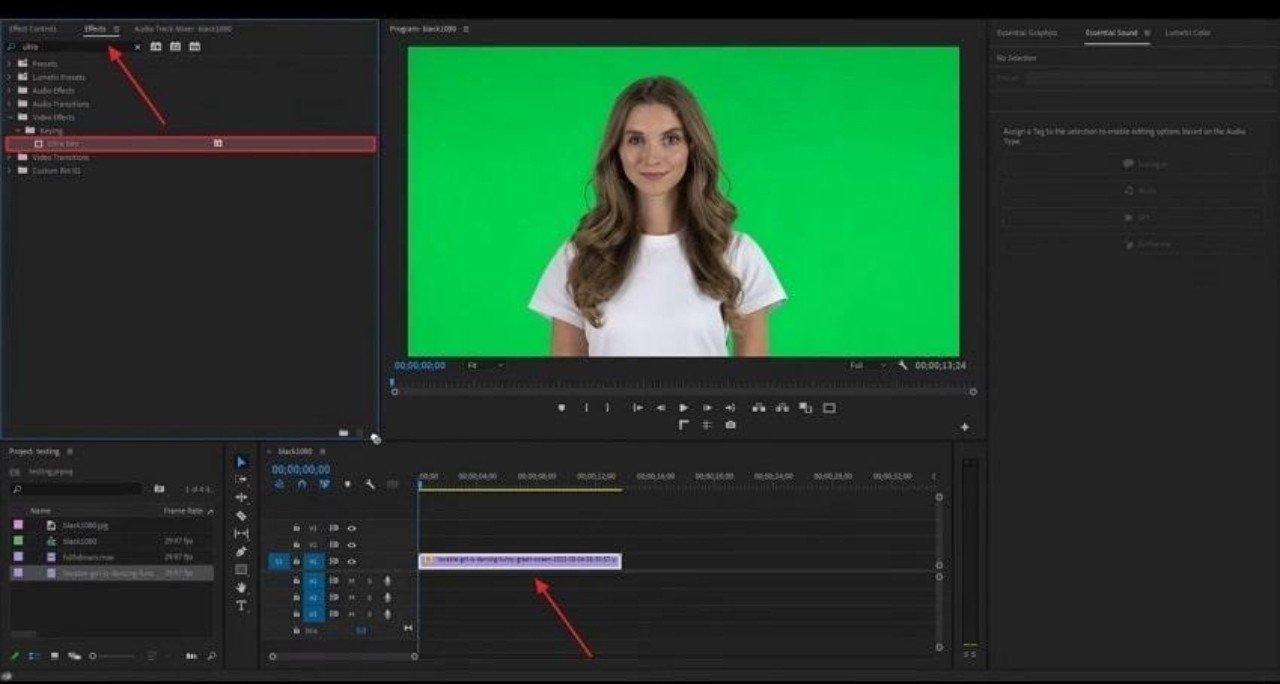Image resolution: width=1280 pixels, height=684 pixels.
Task: Expand the Lumetri Presets folder
Action: click(10, 77)
